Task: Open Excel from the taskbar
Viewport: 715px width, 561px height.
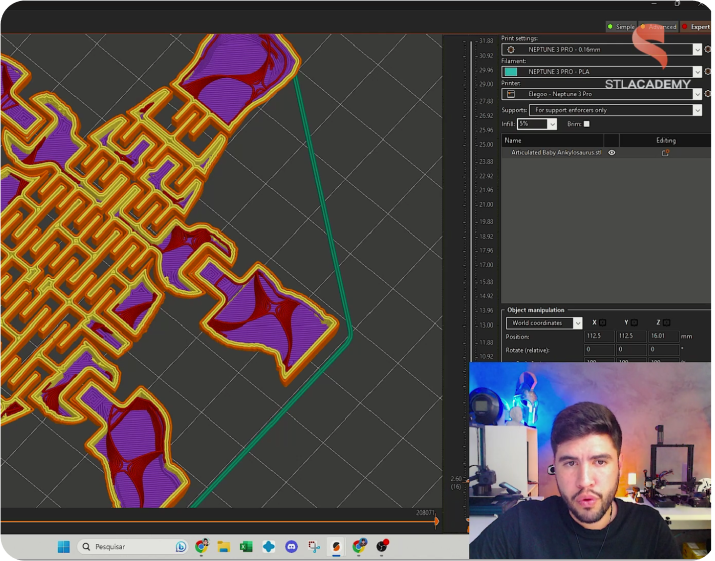Action: 245,547
